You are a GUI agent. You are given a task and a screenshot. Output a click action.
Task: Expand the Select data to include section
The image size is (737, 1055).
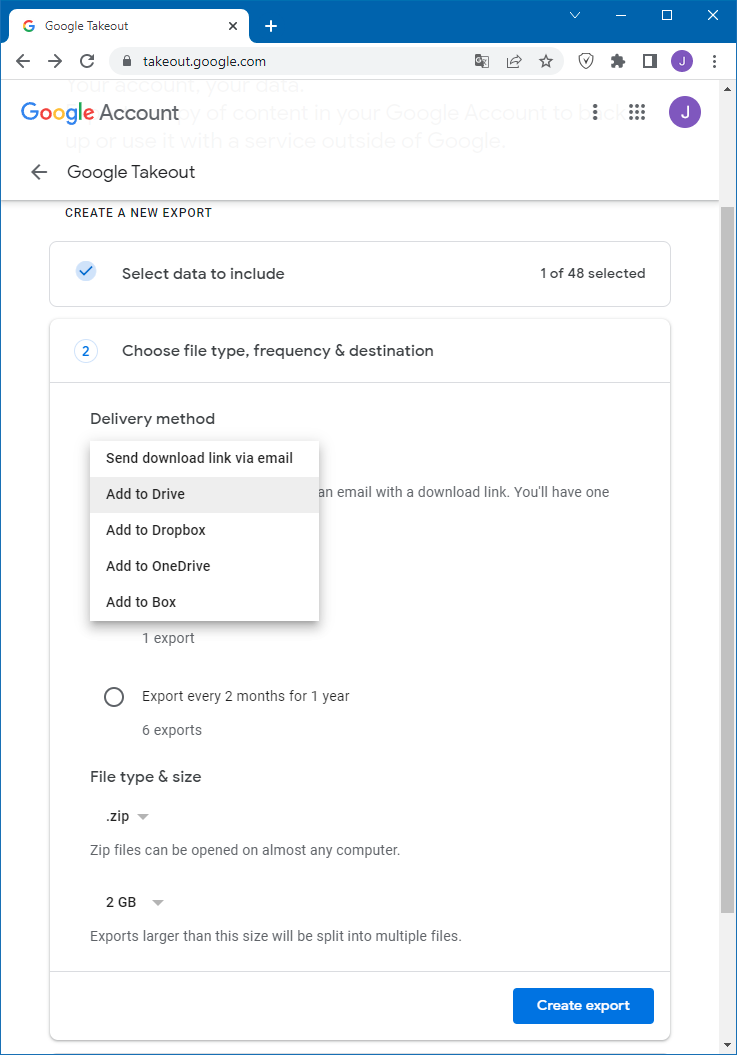(360, 274)
